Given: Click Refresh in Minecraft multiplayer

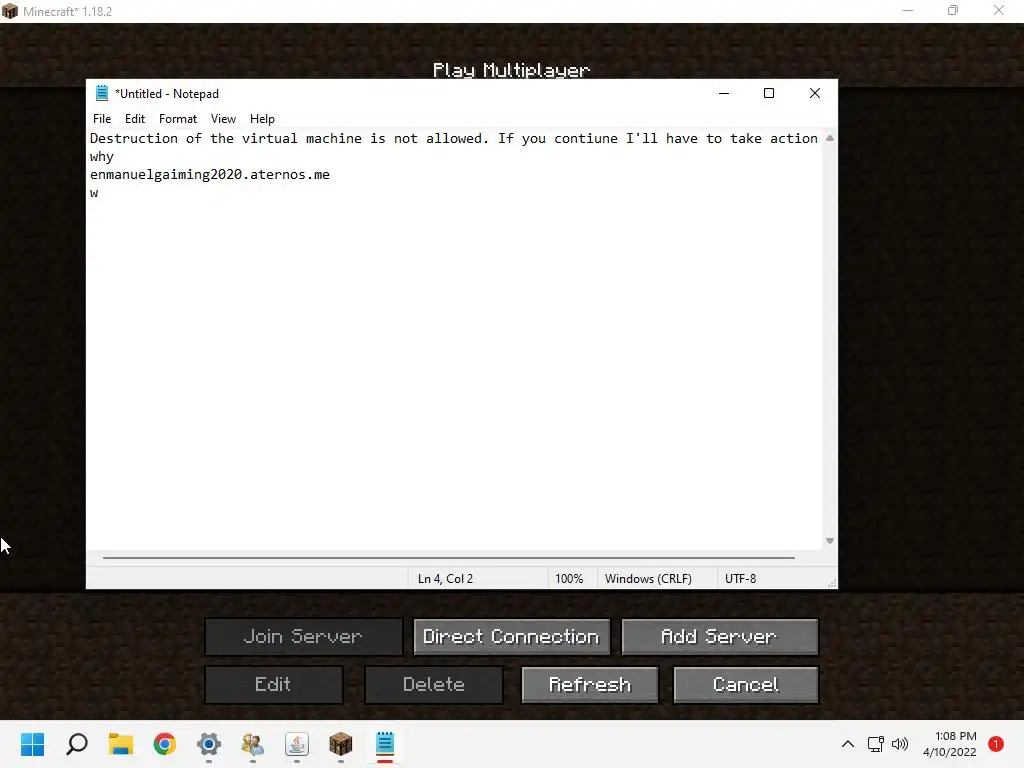Looking at the screenshot, I should pyautogui.click(x=590, y=684).
